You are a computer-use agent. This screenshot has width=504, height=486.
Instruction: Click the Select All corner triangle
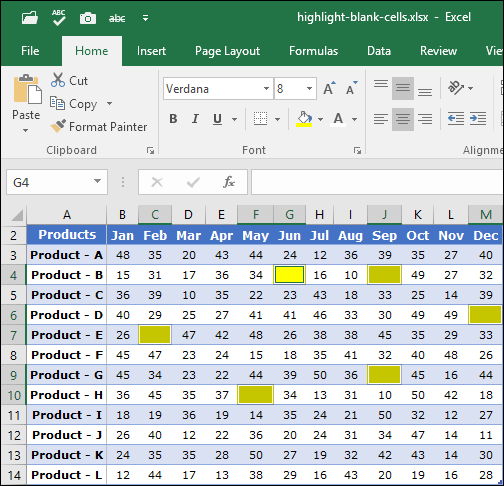pos(17,215)
